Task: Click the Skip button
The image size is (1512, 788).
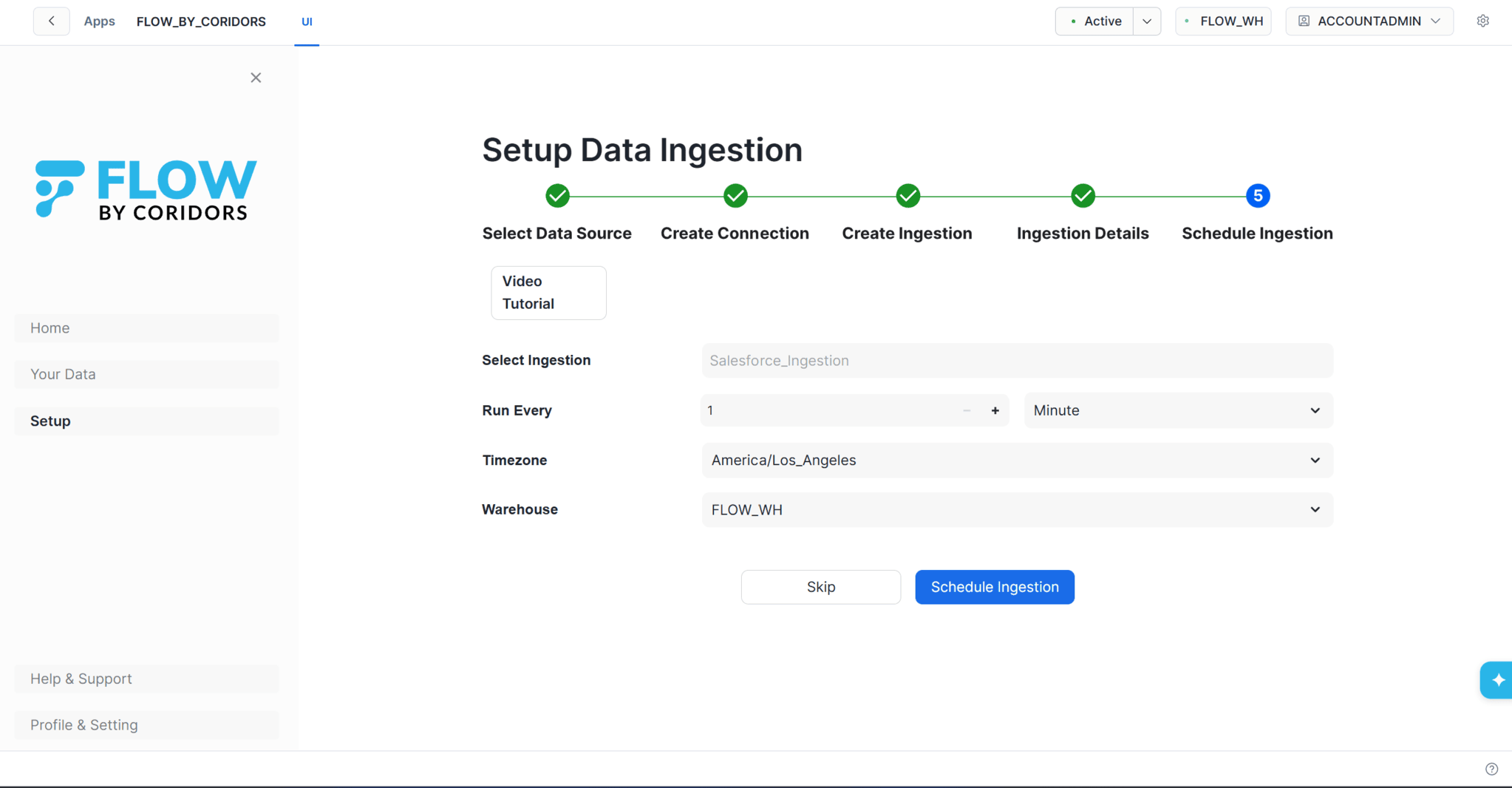Action: pyautogui.click(x=821, y=587)
